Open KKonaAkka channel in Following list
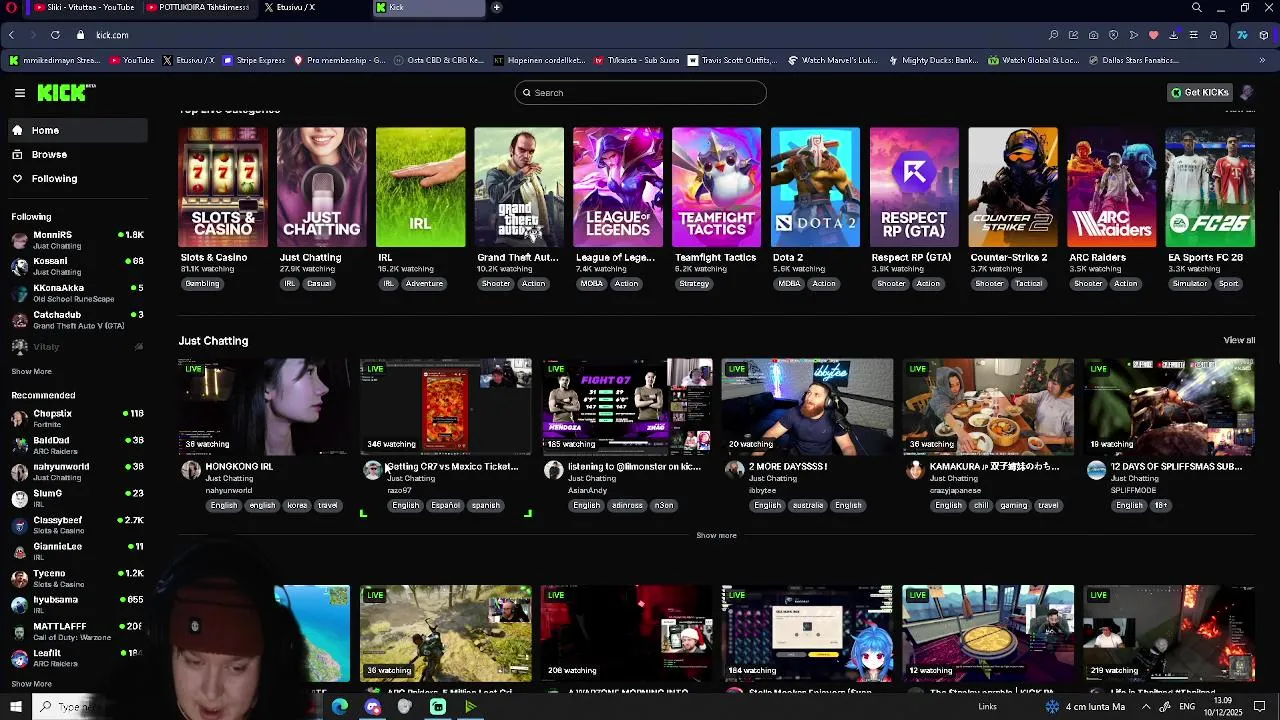Image resolution: width=1280 pixels, height=720 pixels. tap(77, 293)
